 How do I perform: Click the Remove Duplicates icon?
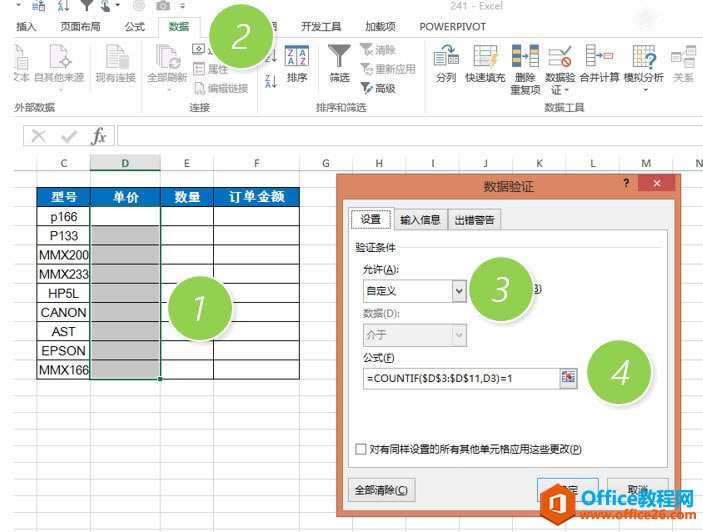tap(525, 56)
